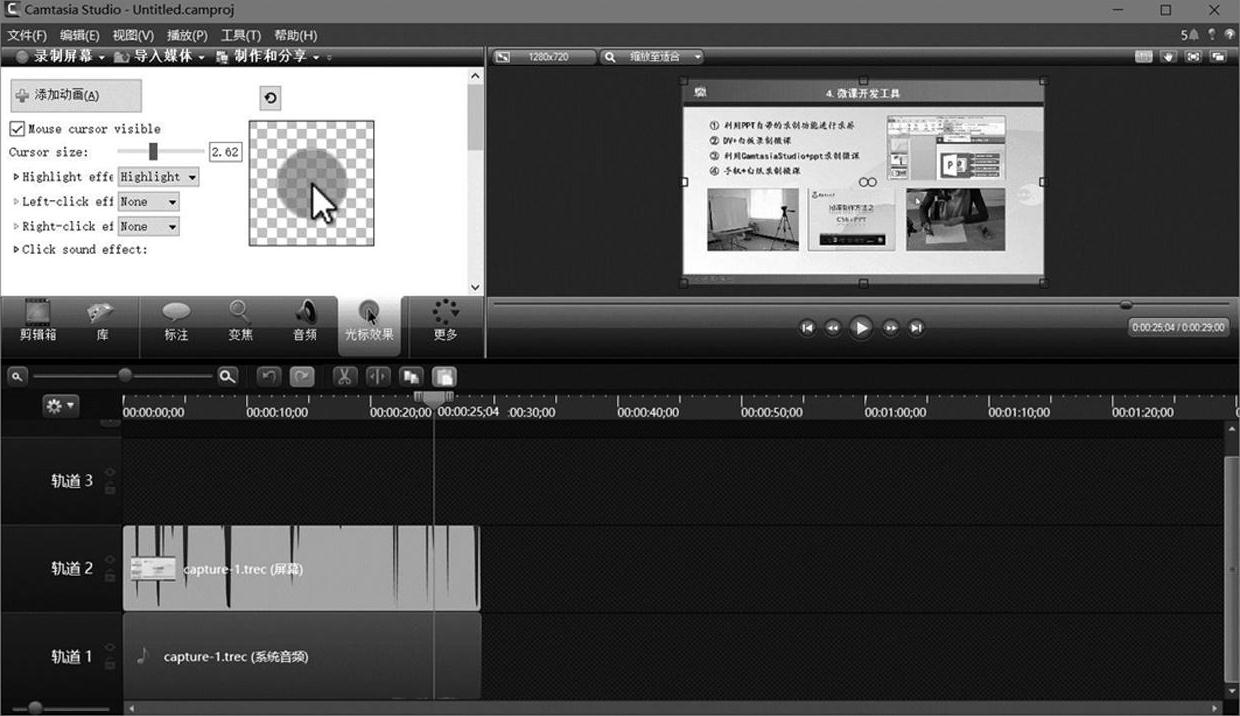Open the 视图(V) menu
The height and width of the screenshot is (716, 1240).
133,35
